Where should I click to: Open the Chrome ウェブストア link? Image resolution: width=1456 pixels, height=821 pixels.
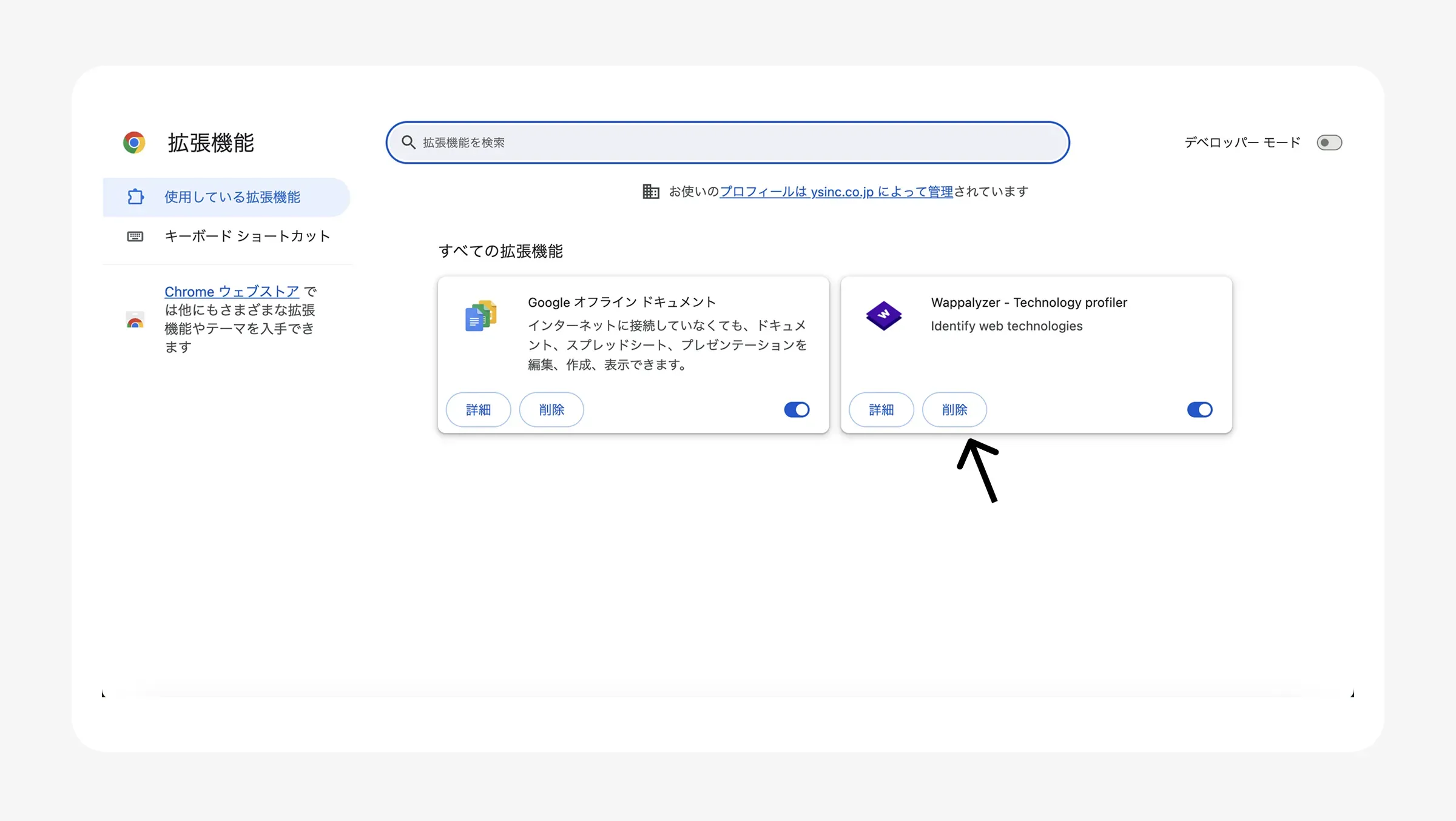232,292
